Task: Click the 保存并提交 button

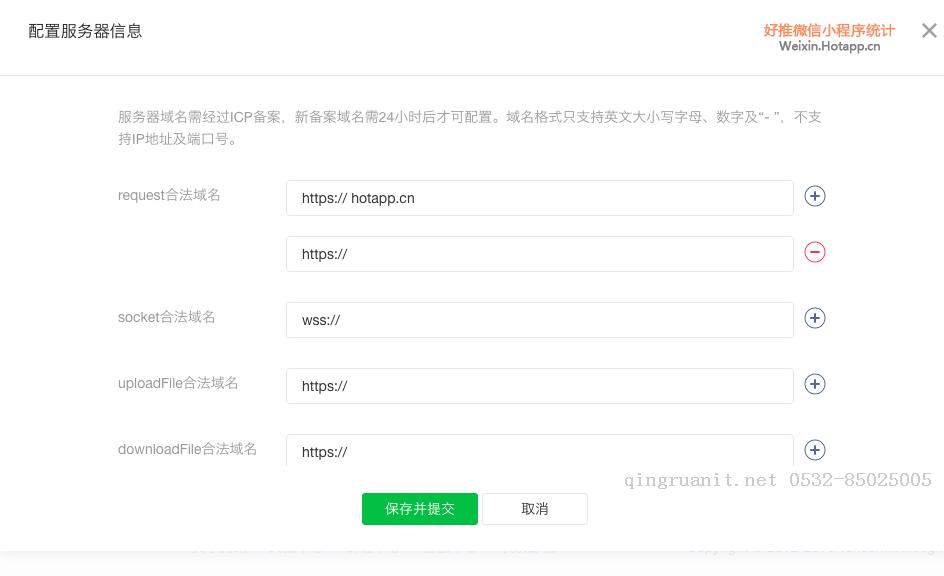Action: pyautogui.click(x=420, y=509)
